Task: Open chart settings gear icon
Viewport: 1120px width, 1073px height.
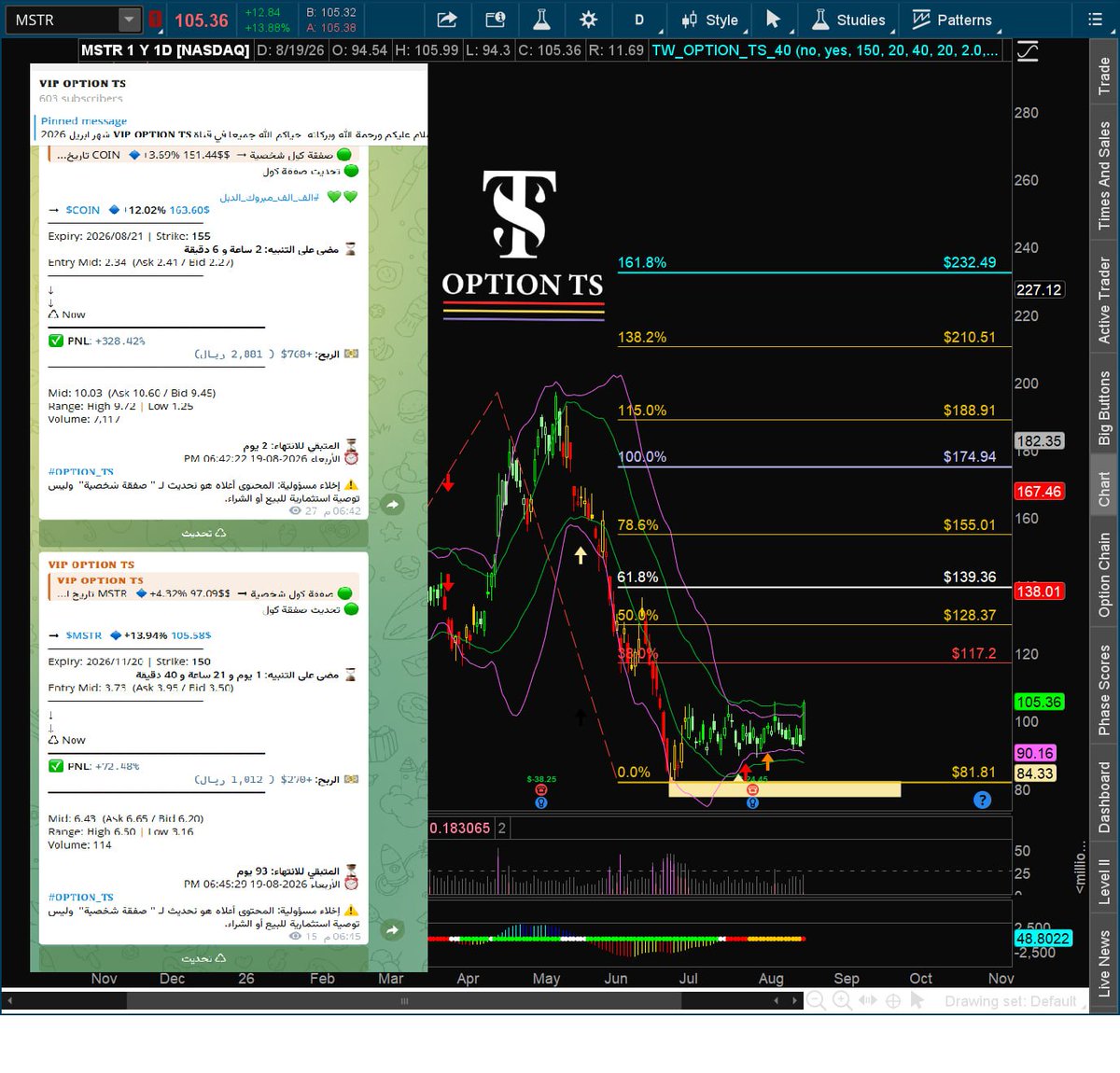Action: coord(588,20)
